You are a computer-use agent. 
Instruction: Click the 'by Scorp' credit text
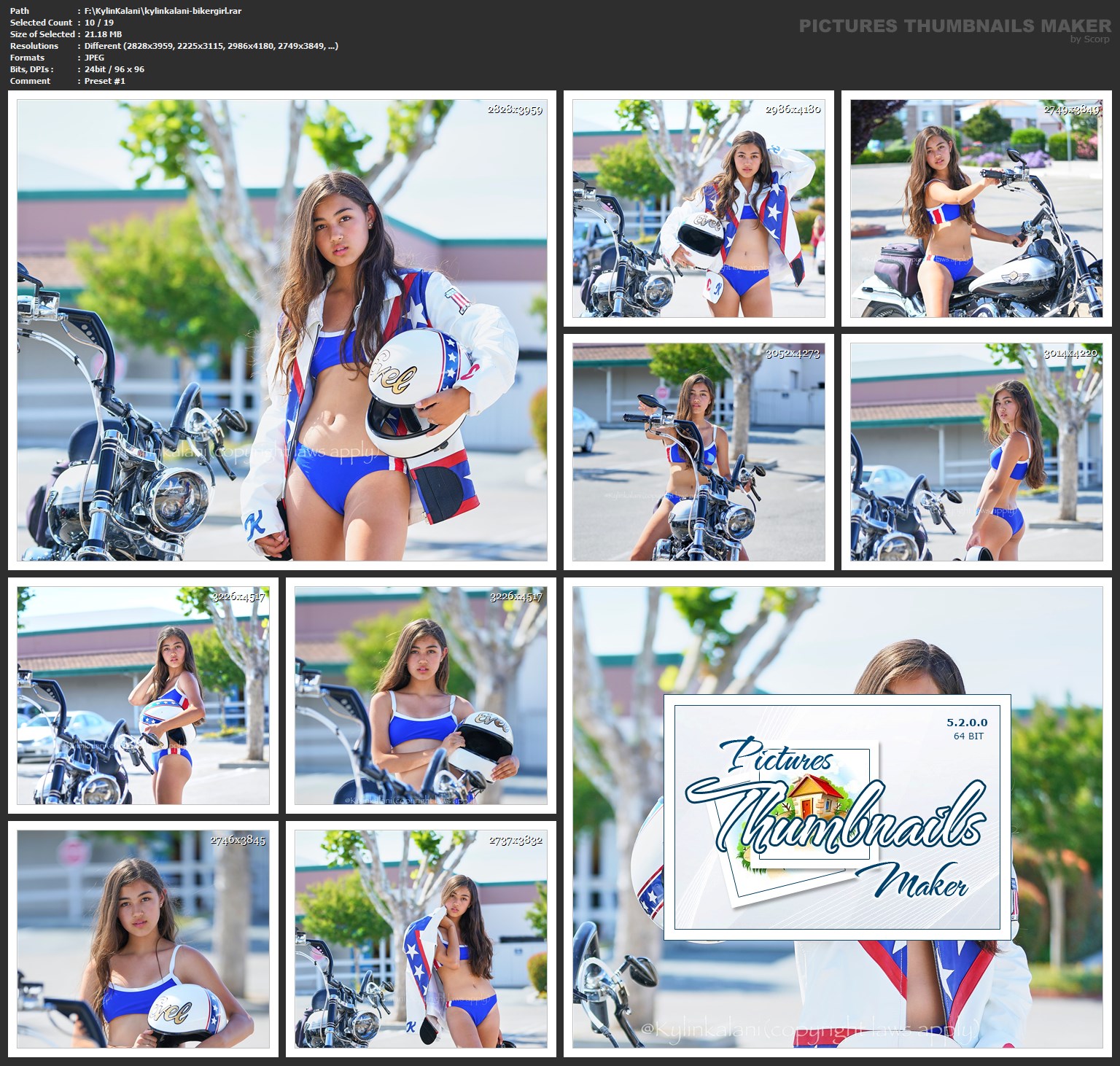[x=1089, y=39]
